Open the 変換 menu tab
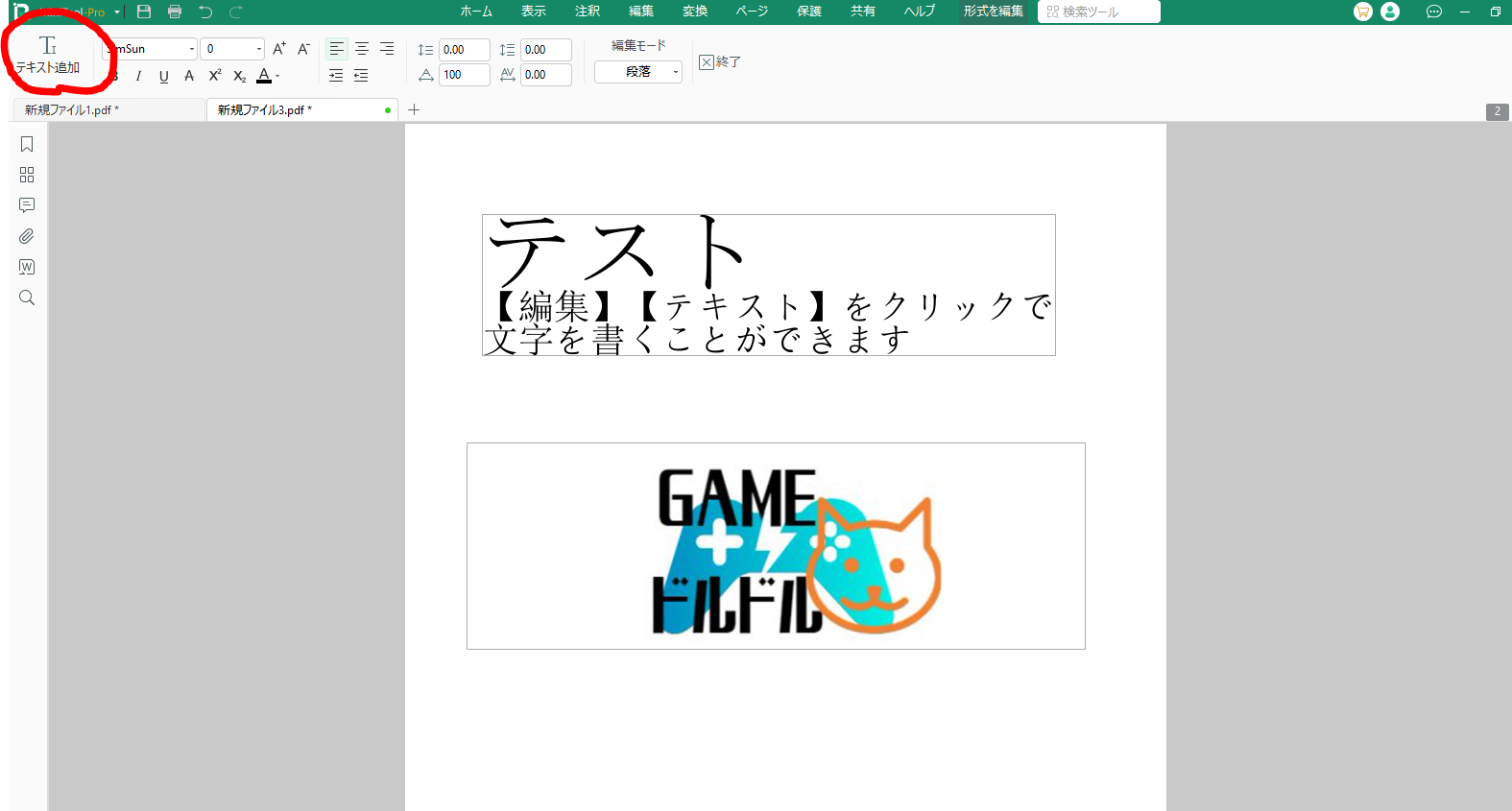The width and height of the screenshot is (1512, 811). coord(695,12)
